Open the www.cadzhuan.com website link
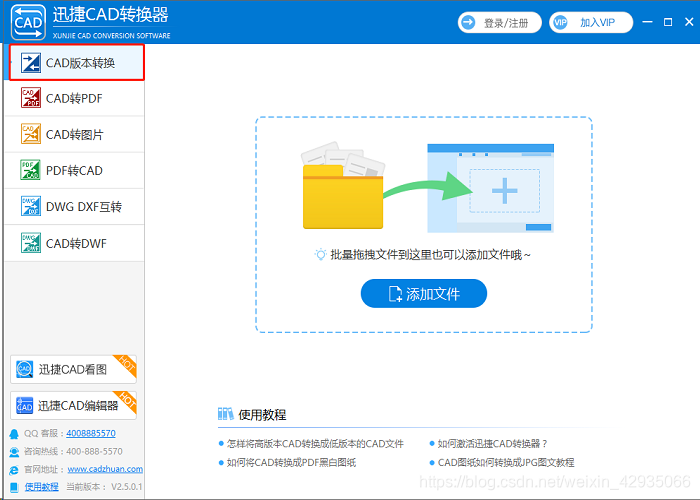 pos(105,469)
